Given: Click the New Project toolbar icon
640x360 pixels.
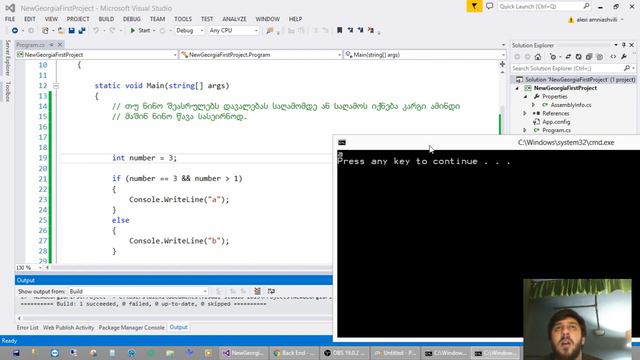Looking at the screenshot, I should [45, 31].
